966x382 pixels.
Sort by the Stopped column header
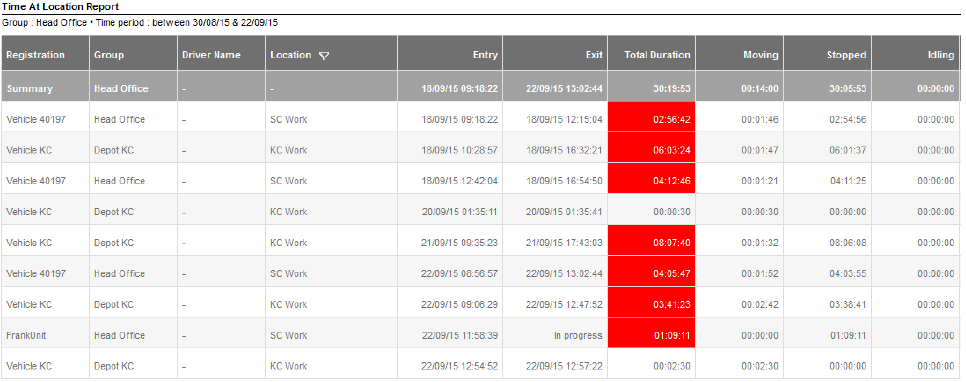(846, 55)
